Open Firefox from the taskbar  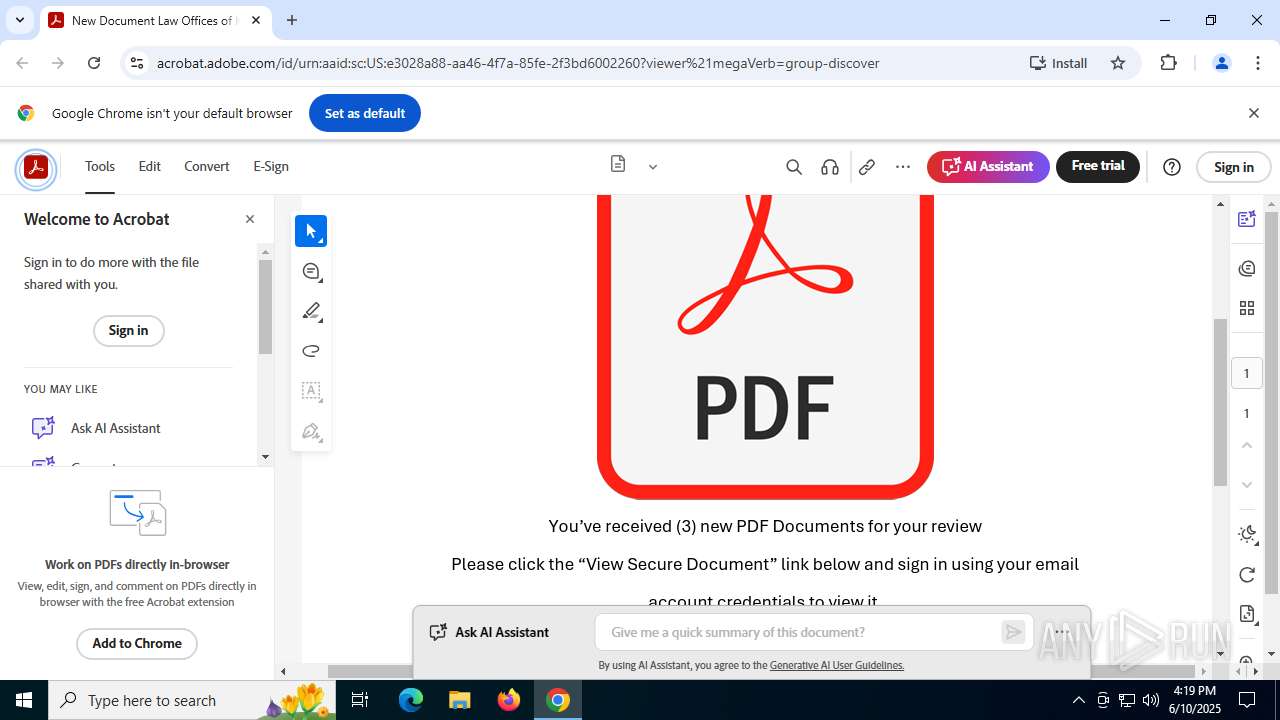click(x=509, y=700)
